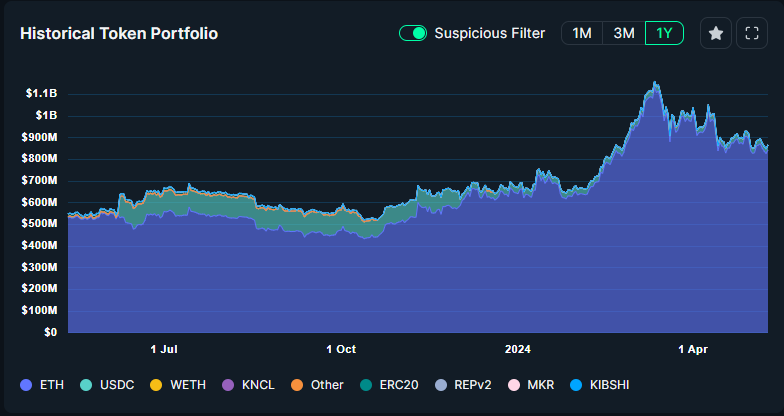Select the 1M time range tab
Viewport: 784px width, 416px height.
click(x=581, y=33)
